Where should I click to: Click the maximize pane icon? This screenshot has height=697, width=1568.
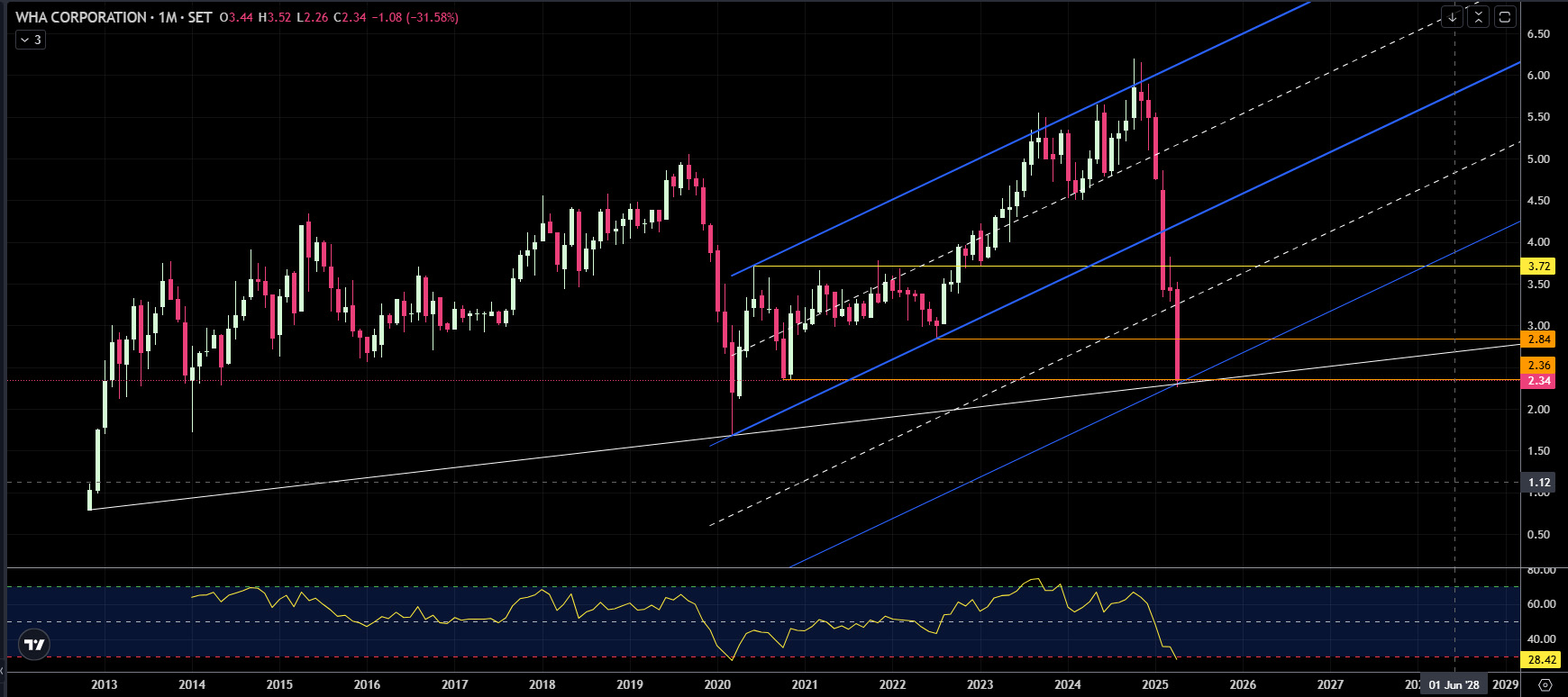pyautogui.click(x=1505, y=17)
